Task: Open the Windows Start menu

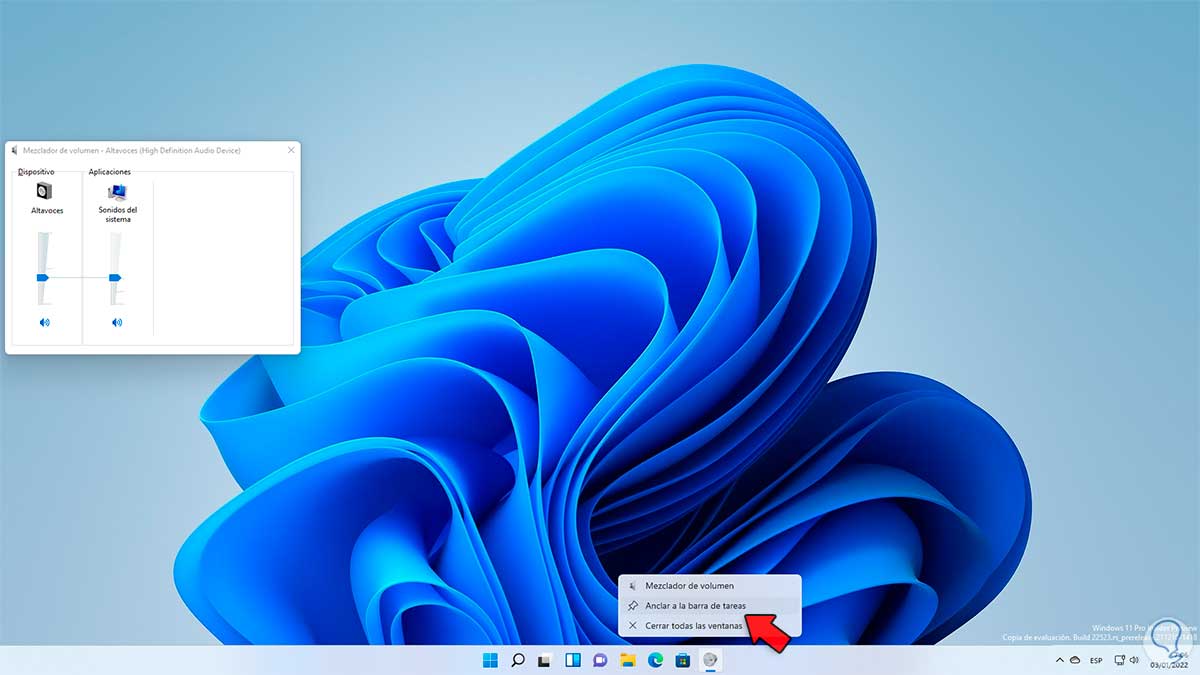Action: coord(491,660)
